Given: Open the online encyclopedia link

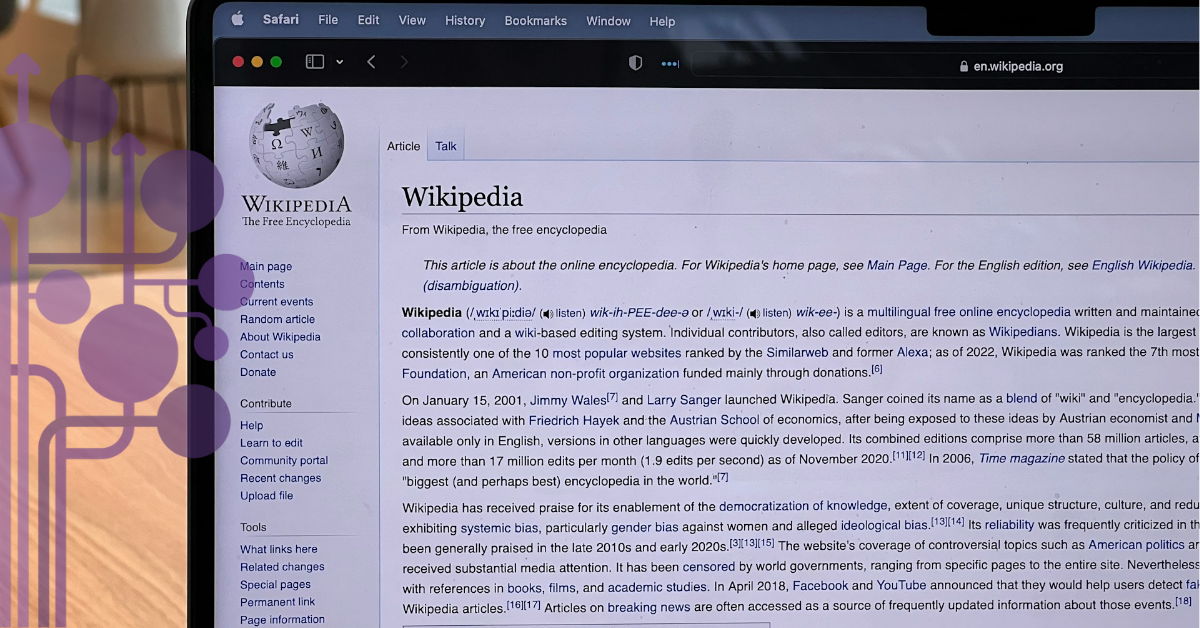Looking at the screenshot, I should [1004, 312].
